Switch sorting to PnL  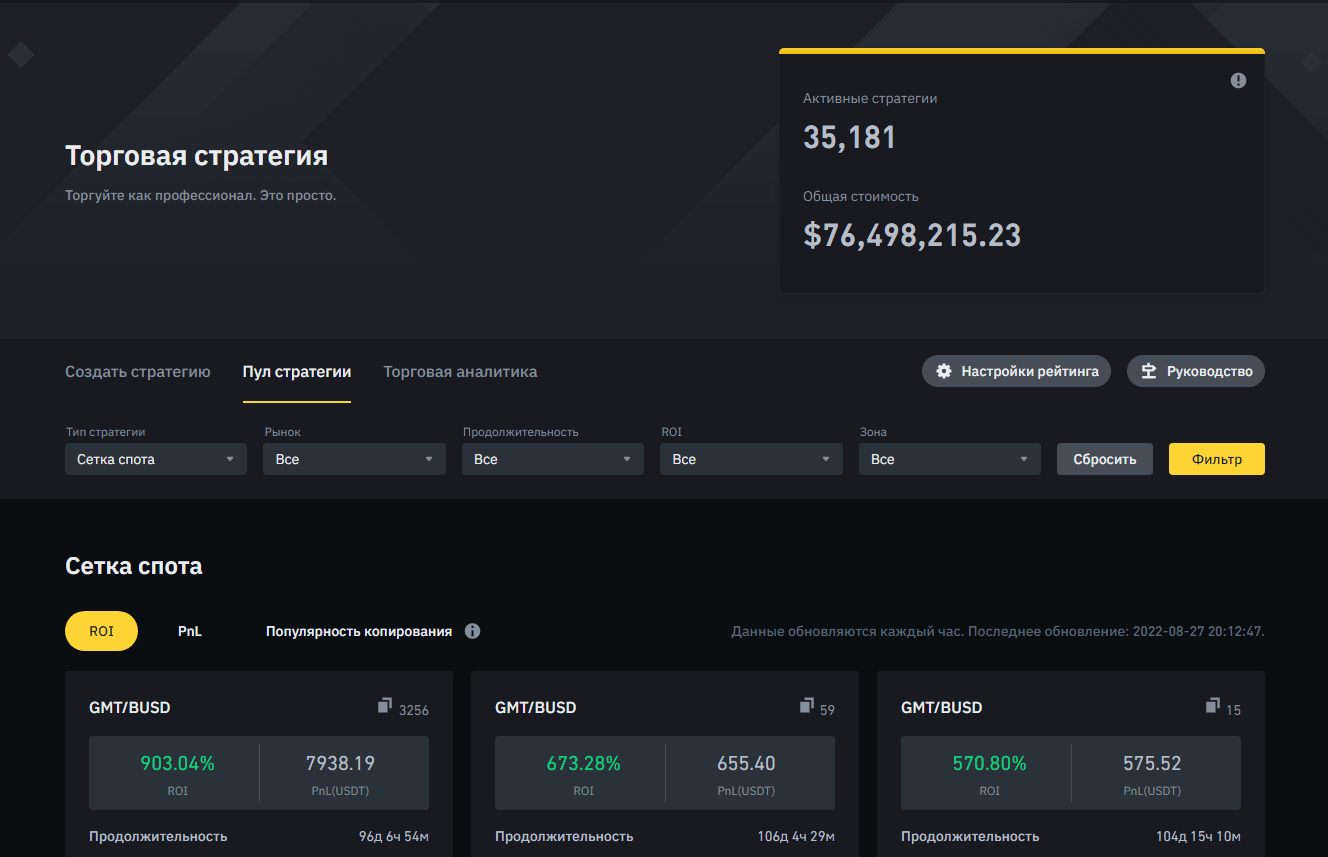[x=190, y=631]
